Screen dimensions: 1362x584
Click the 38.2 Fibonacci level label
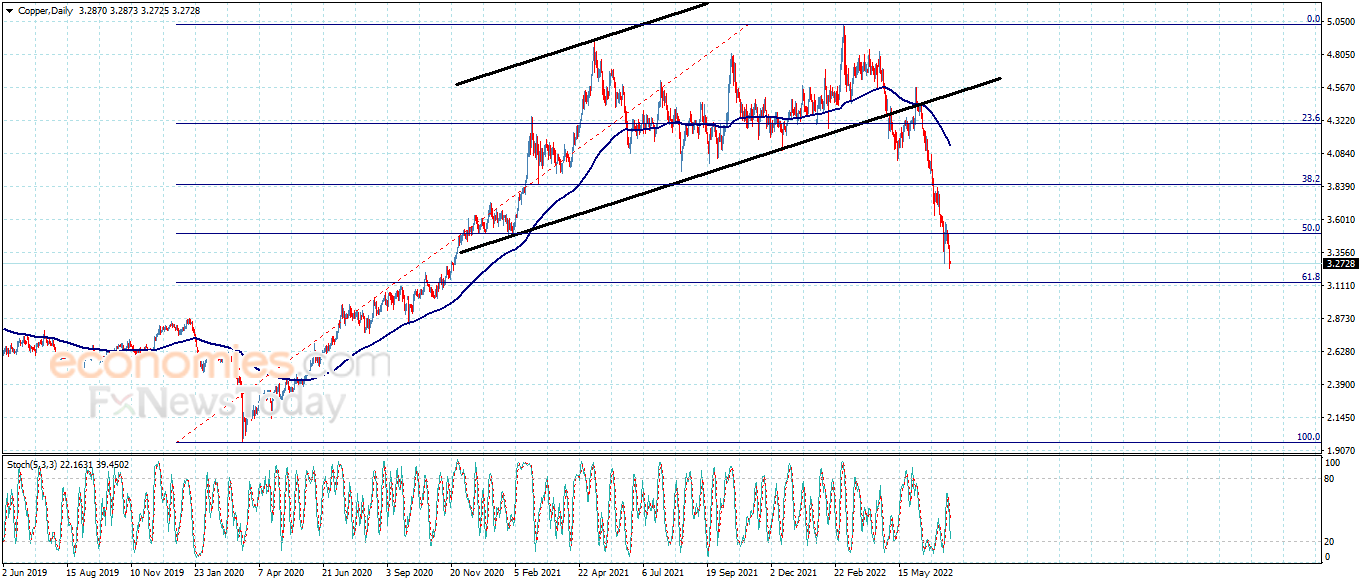pyautogui.click(x=1311, y=179)
